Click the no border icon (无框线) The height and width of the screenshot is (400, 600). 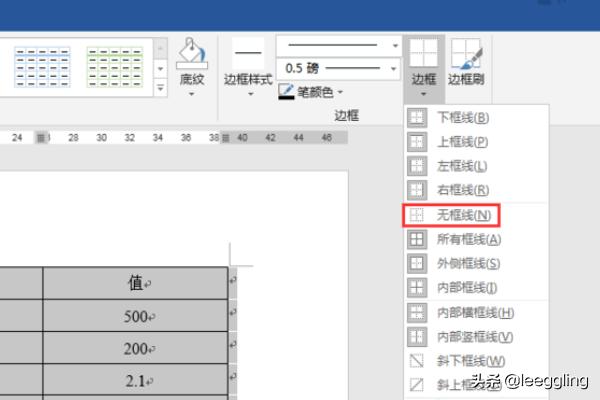coord(417,215)
